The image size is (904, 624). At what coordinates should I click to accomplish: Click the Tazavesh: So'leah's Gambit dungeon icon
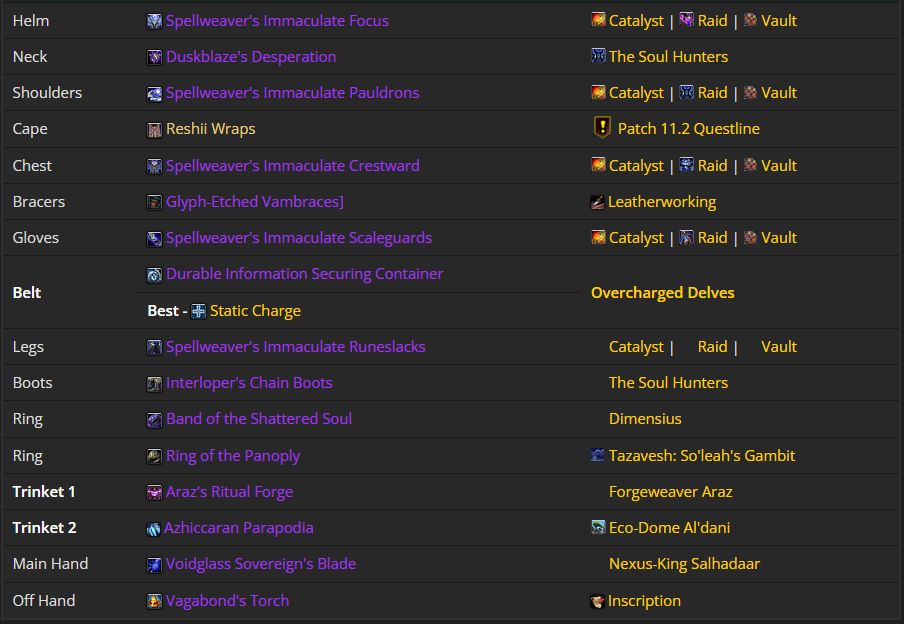click(596, 455)
